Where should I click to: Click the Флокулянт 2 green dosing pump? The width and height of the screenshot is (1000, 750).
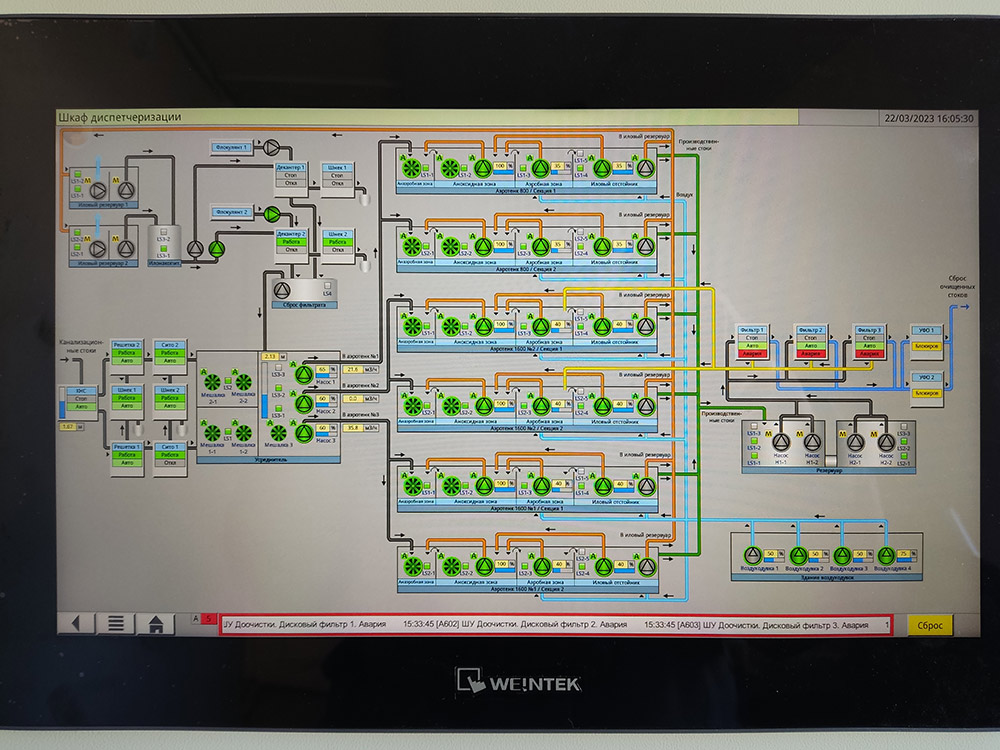(272, 212)
